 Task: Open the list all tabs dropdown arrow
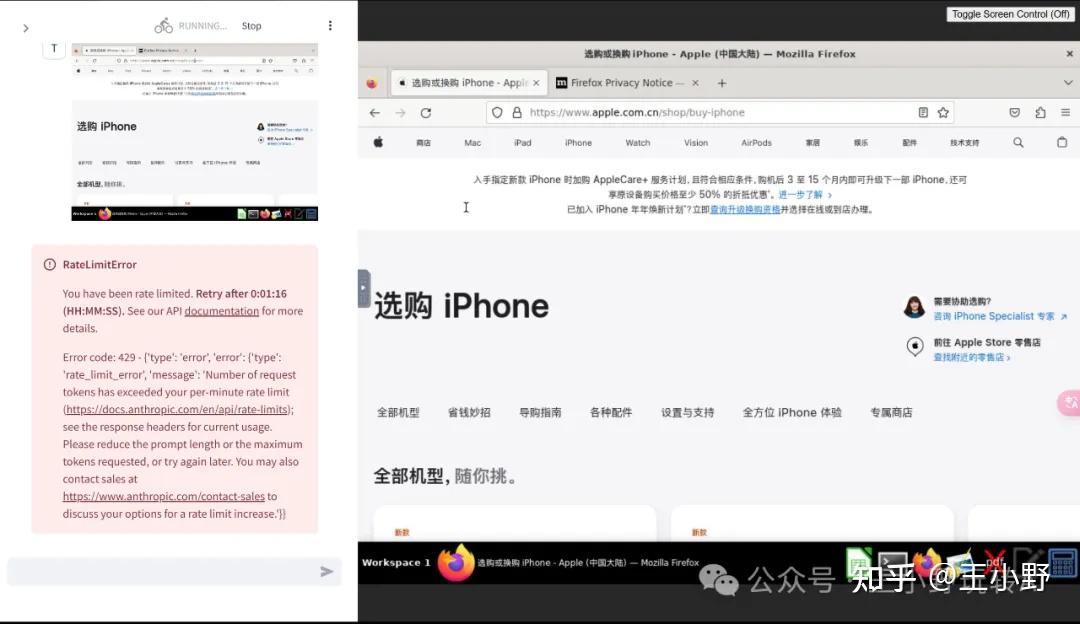(x=1068, y=83)
